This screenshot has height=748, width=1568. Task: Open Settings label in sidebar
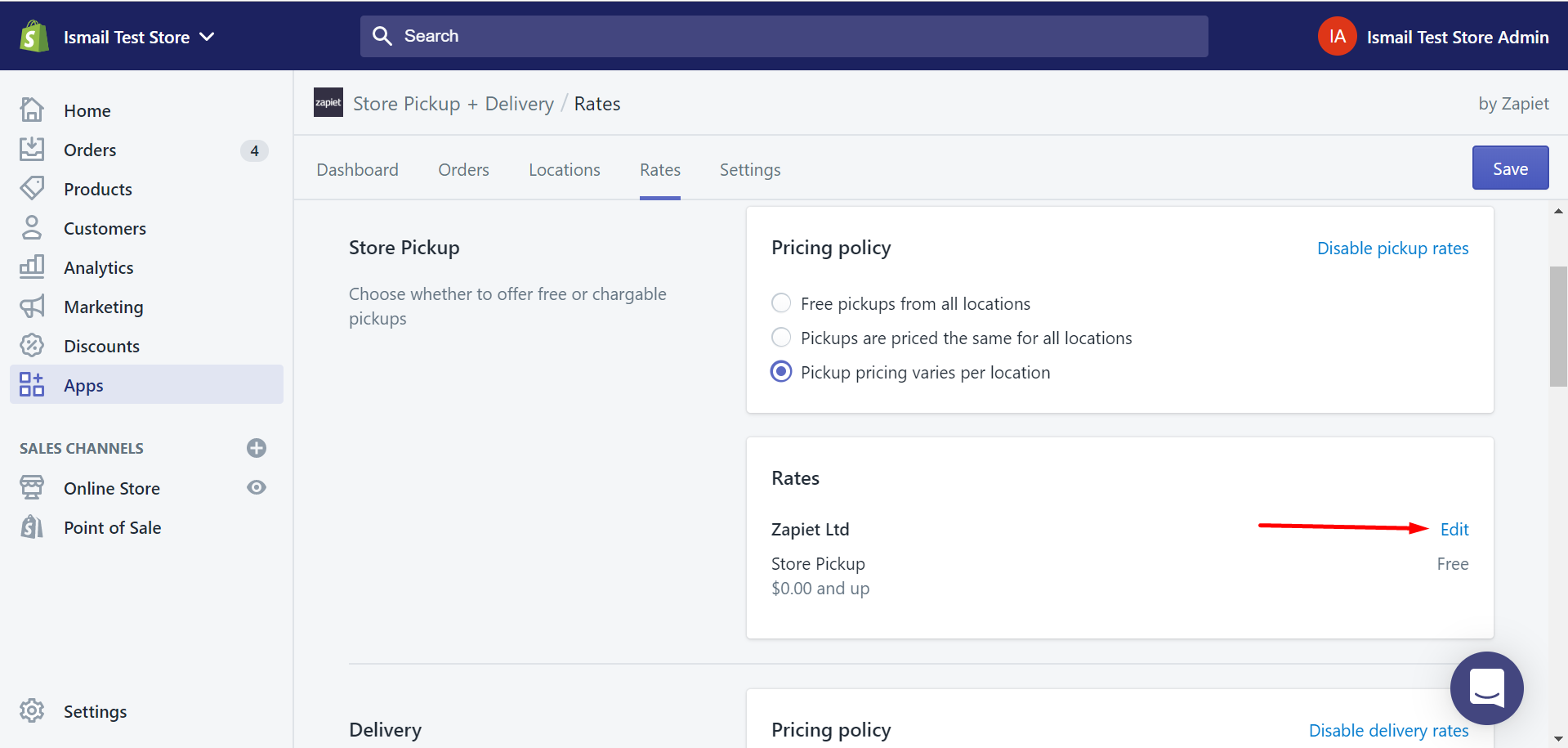coord(96,712)
